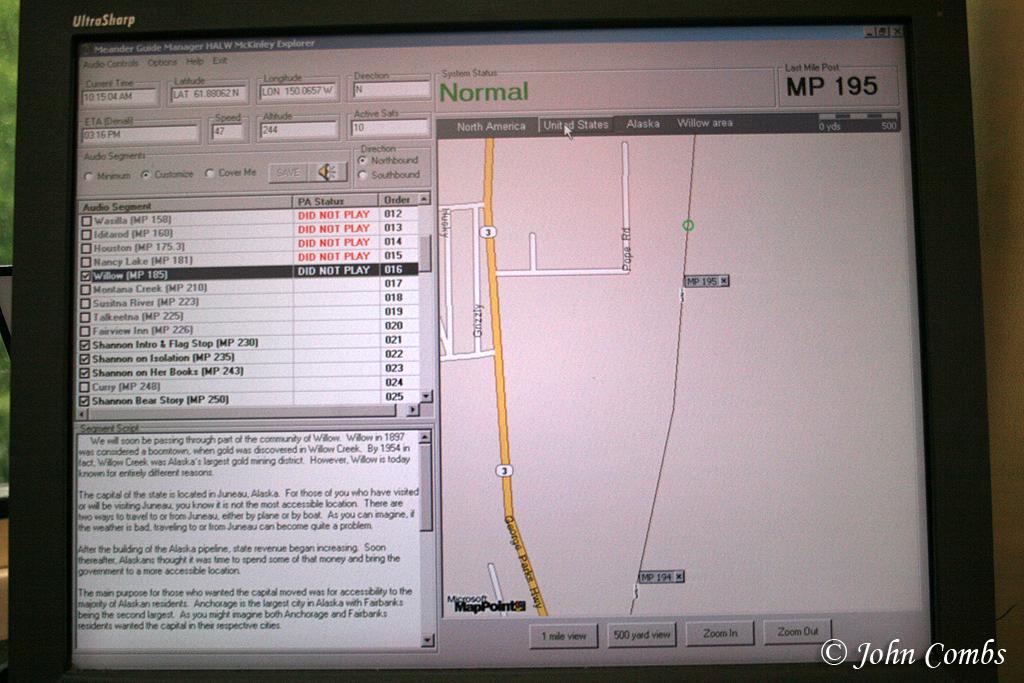The width and height of the screenshot is (1024, 683).
Task: Select Northbound direction
Action: click(362, 161)
